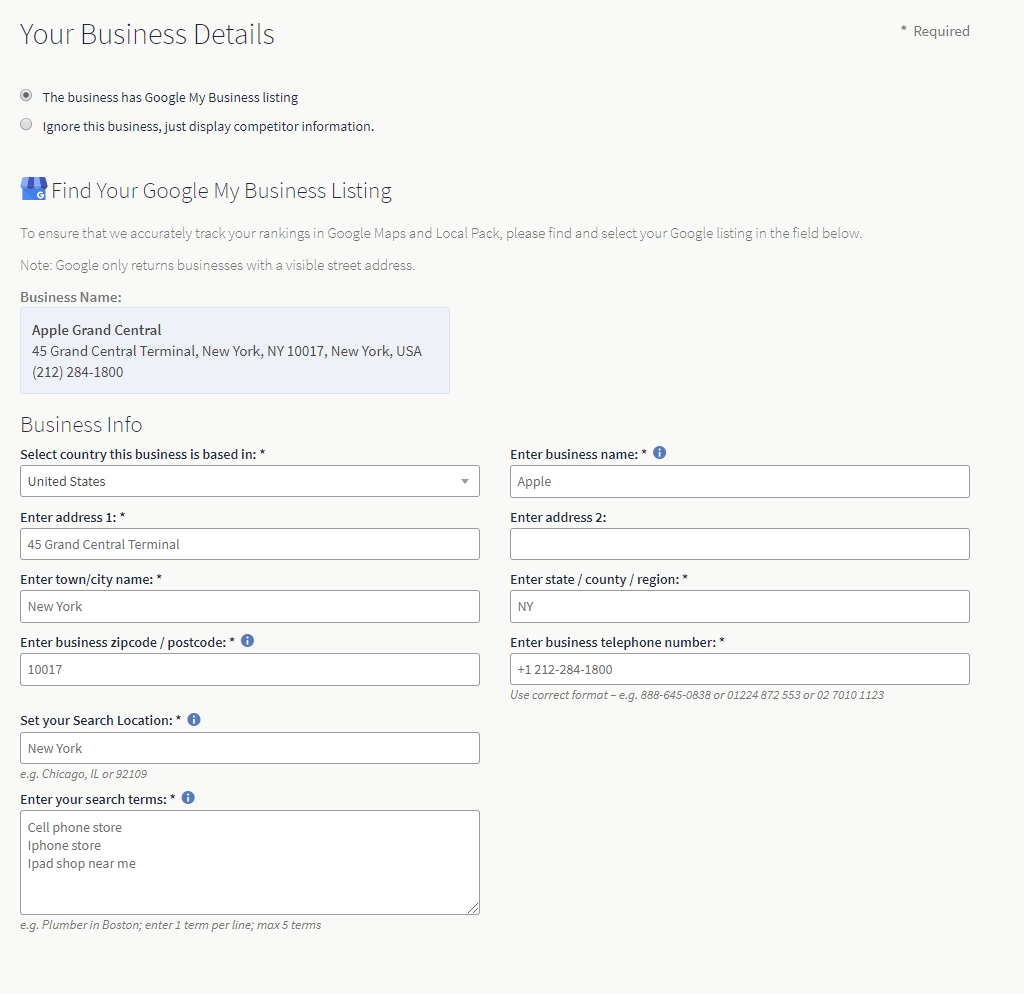Click info icon next to business name label

pyautogui.click(x=660, y=453)
